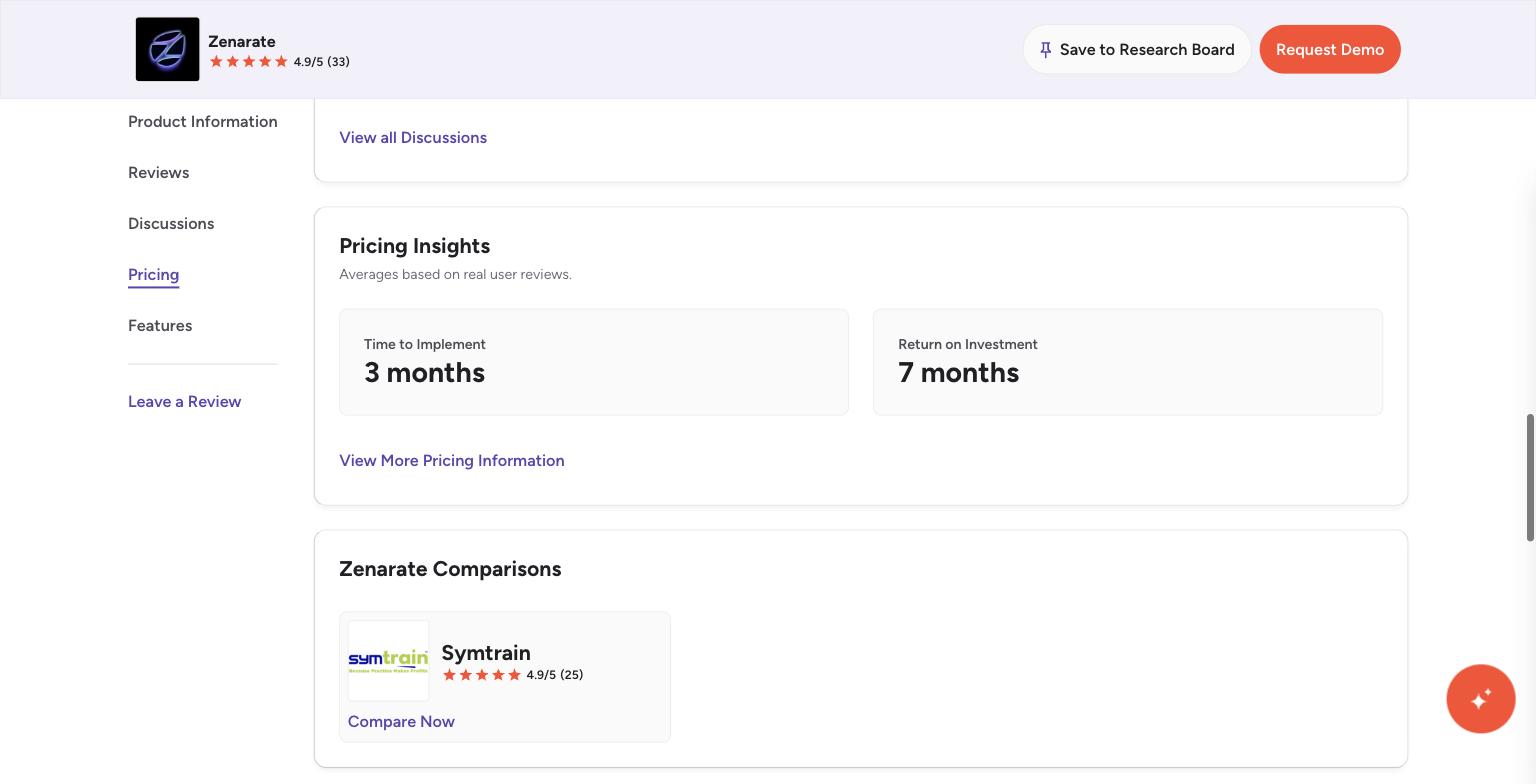
Task: Click the 4.9/5 (33) rating text
Action: click(x=322, y=62)
